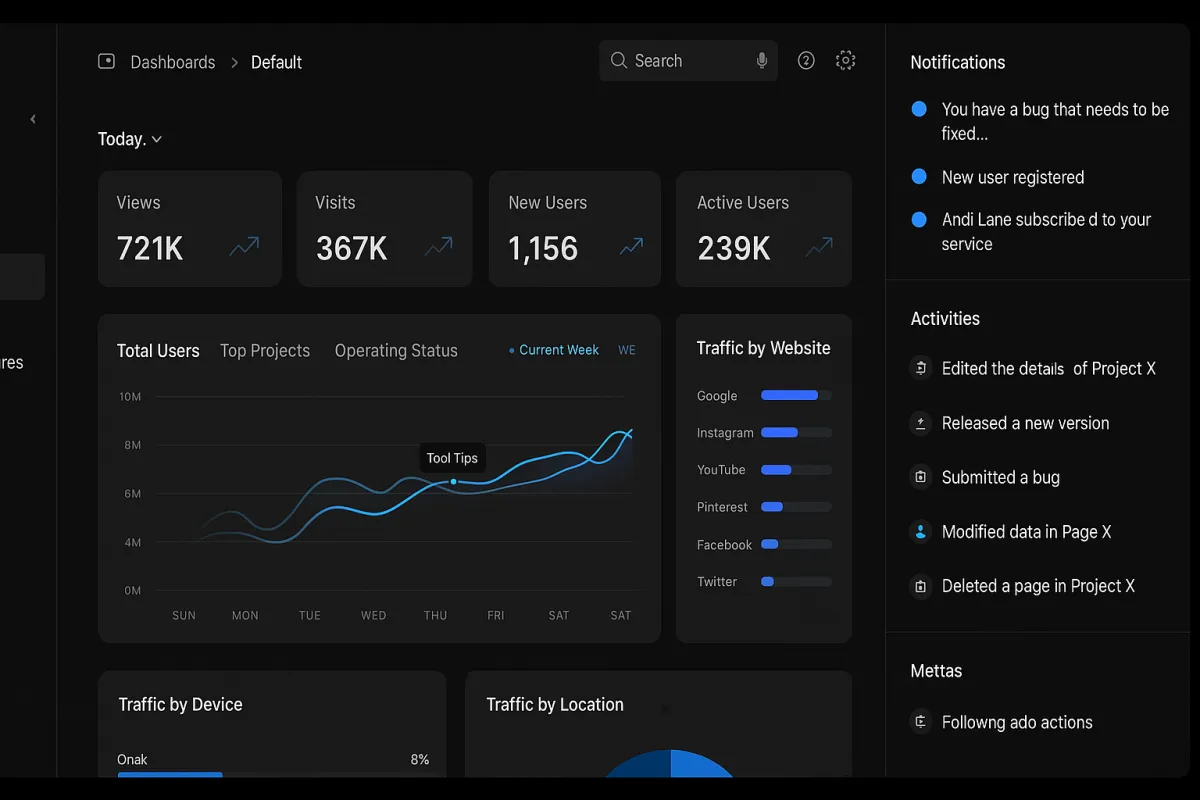Image resolution: width=1200 pixels, height=800 pixels.
Task: Click the blue dot beside the bug notification
Action: point(919,109)
